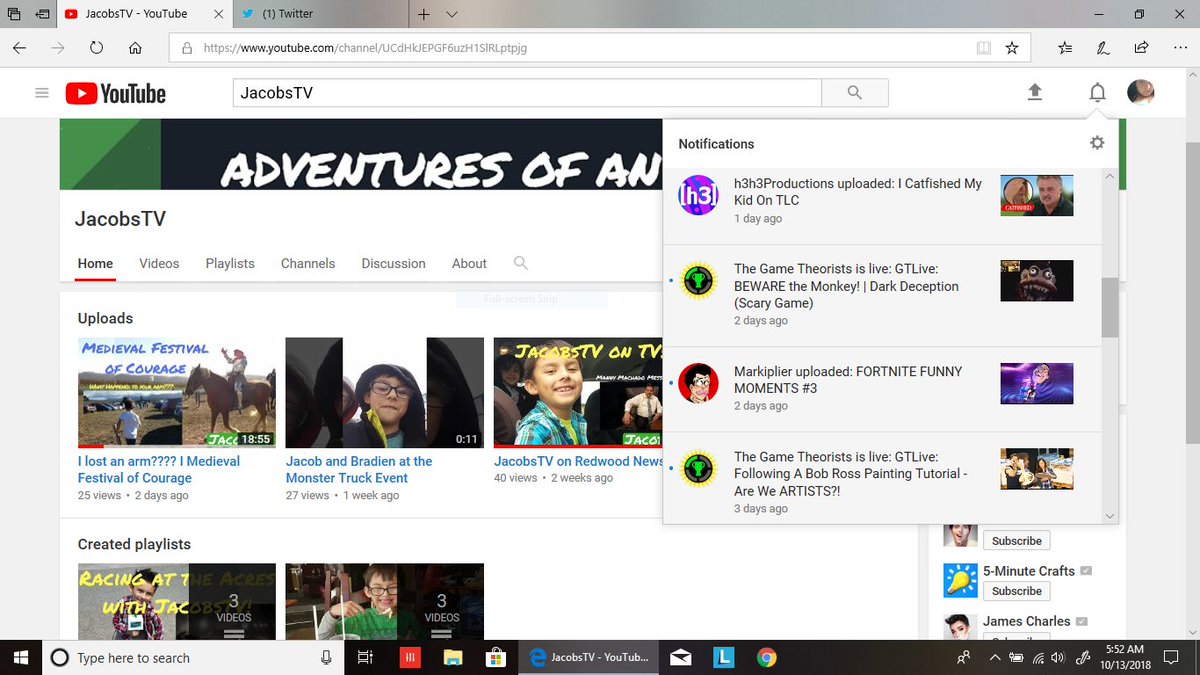Open Medieval Festival of Courage thumbnail
1200x675 pixels.
(x=177, y=392)
